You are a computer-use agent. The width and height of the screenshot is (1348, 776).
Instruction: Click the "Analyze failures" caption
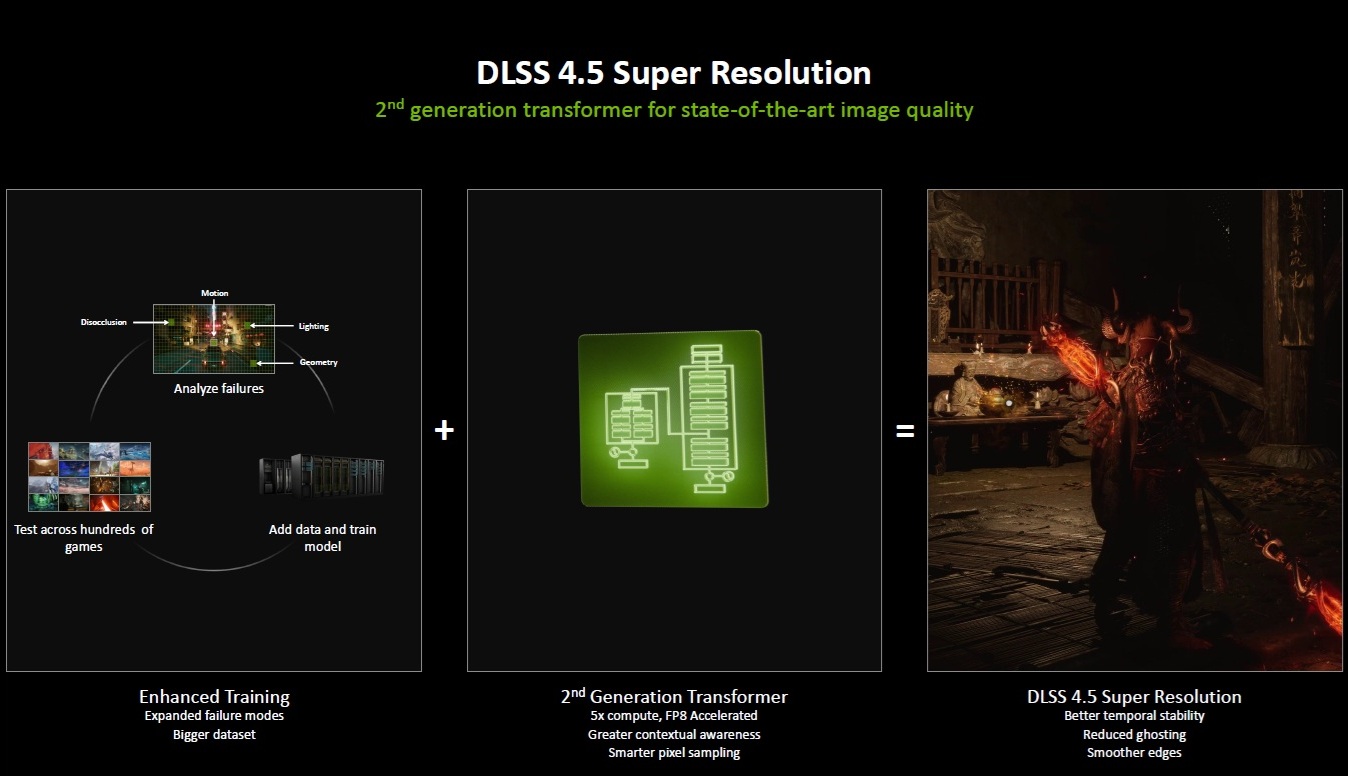(x=219, y=388)
